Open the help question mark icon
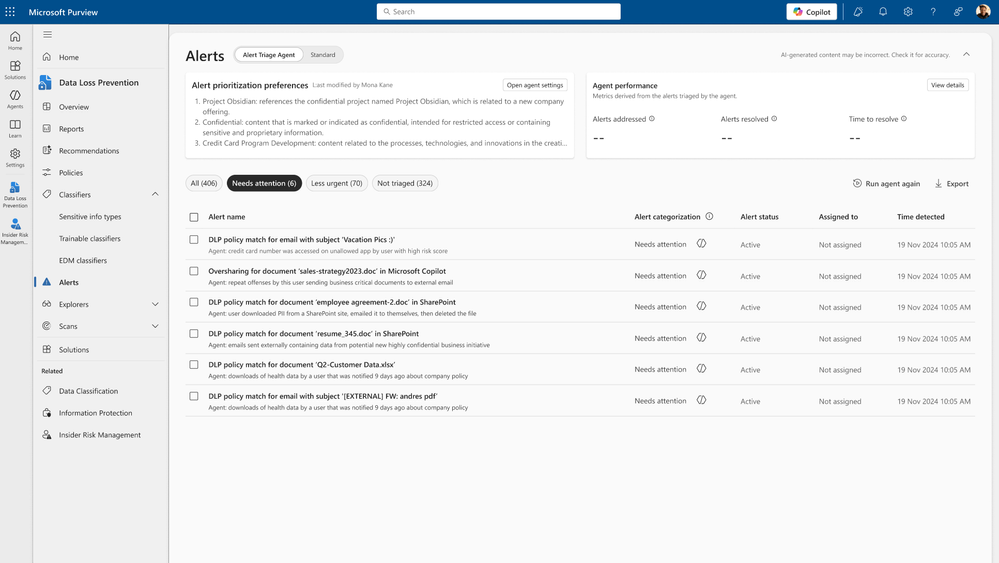The height and width of the screenshot is (563, 999). pyautogui.click(x=933, y=11)
